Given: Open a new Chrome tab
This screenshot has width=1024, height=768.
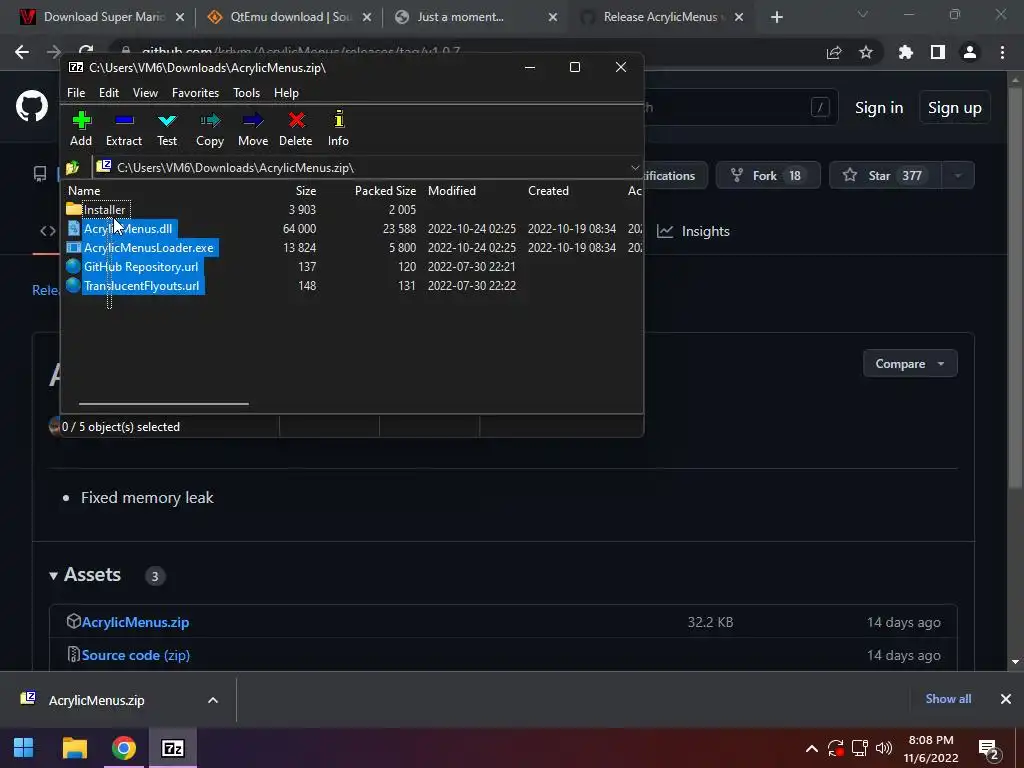Looking at the screenshot, I should 776,18.
